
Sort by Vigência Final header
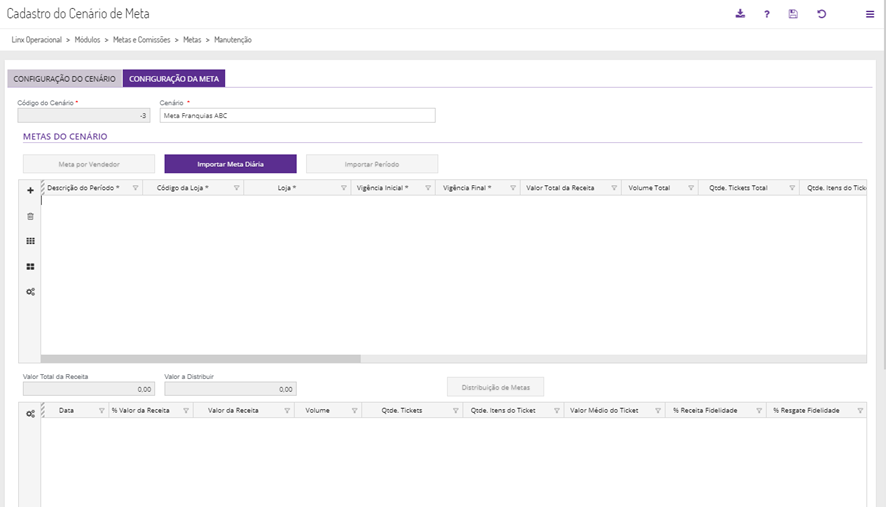[467, 188]
